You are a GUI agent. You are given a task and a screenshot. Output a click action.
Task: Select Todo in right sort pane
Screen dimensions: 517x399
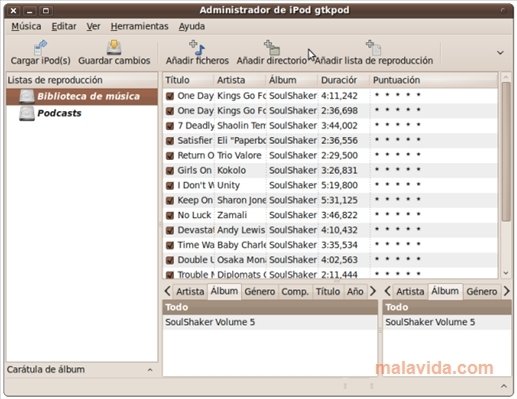click(447, 307)
